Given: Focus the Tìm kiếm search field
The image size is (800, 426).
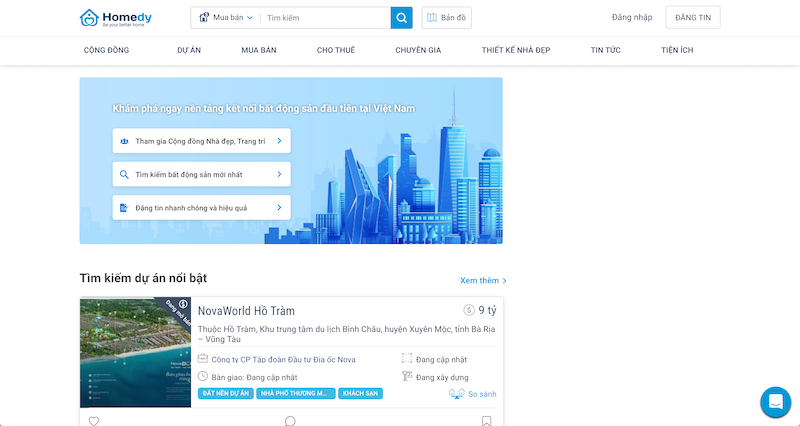Looking at the screenshot, I should [x=327, y=18].
